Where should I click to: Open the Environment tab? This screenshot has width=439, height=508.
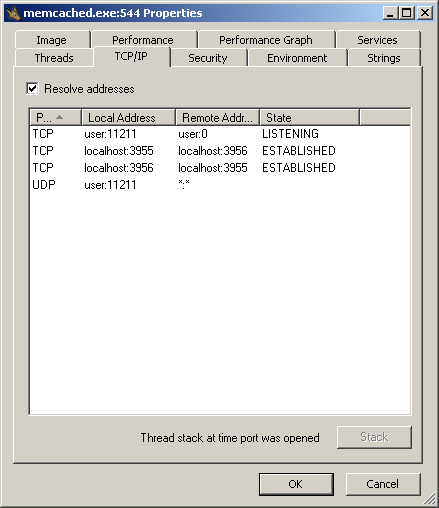click(x=297, y=58)
